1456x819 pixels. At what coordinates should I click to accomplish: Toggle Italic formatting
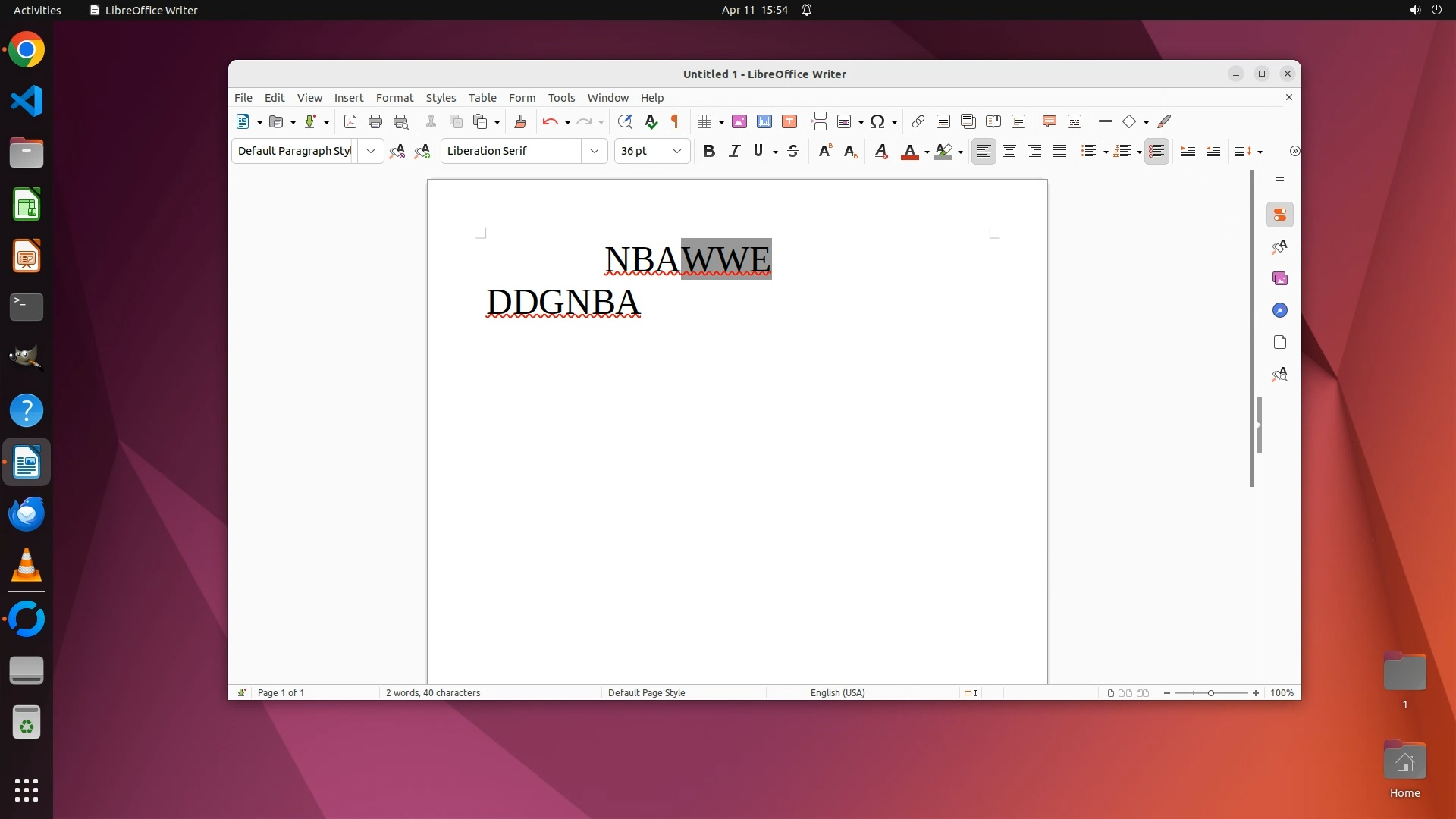[x=734, y=151]
